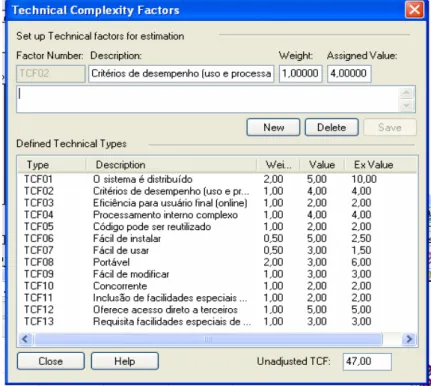The image size is (431, 386).
Task: Click the horizontal scrollbar thumb
Action: click(208, 339)
